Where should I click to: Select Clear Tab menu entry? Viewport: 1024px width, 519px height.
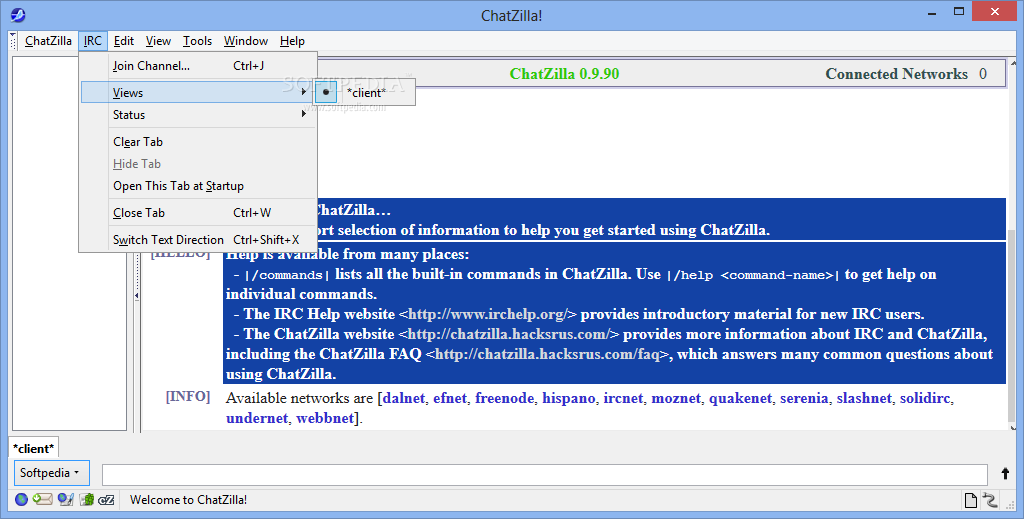(x=199, y=142)
